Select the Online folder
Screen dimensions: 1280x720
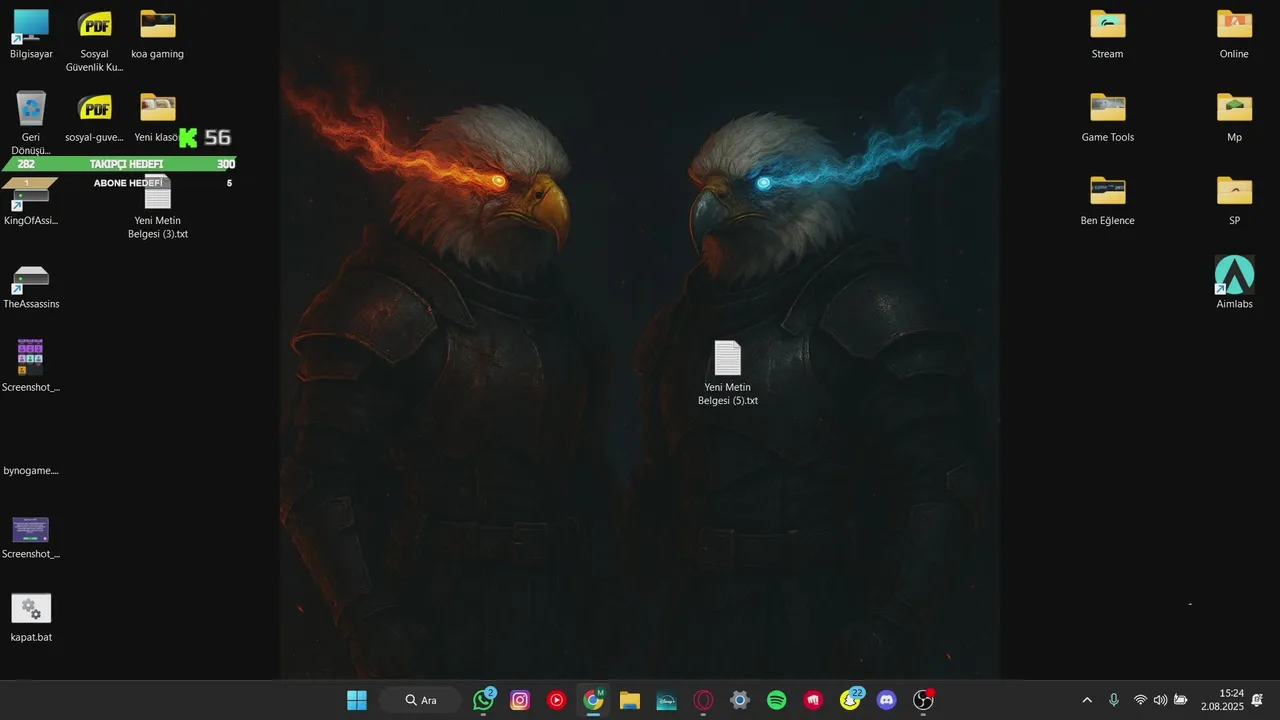pyautogui.click(x=1234, y=33)
